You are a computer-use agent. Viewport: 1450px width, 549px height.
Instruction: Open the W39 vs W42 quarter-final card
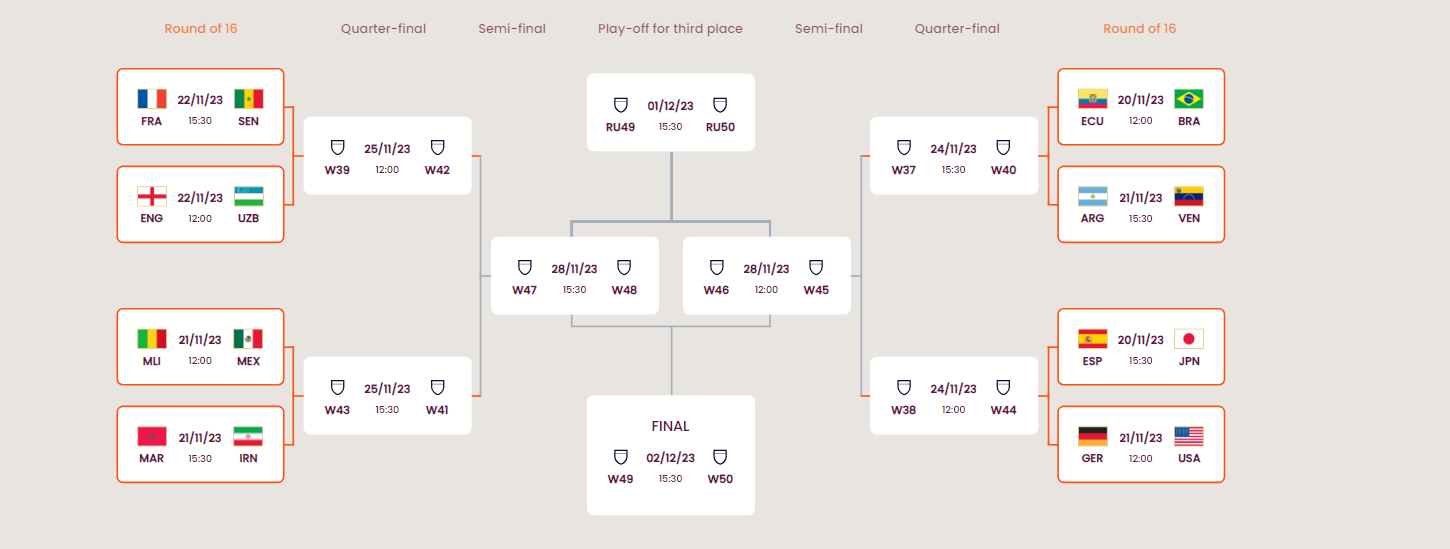tap(387, 156)
